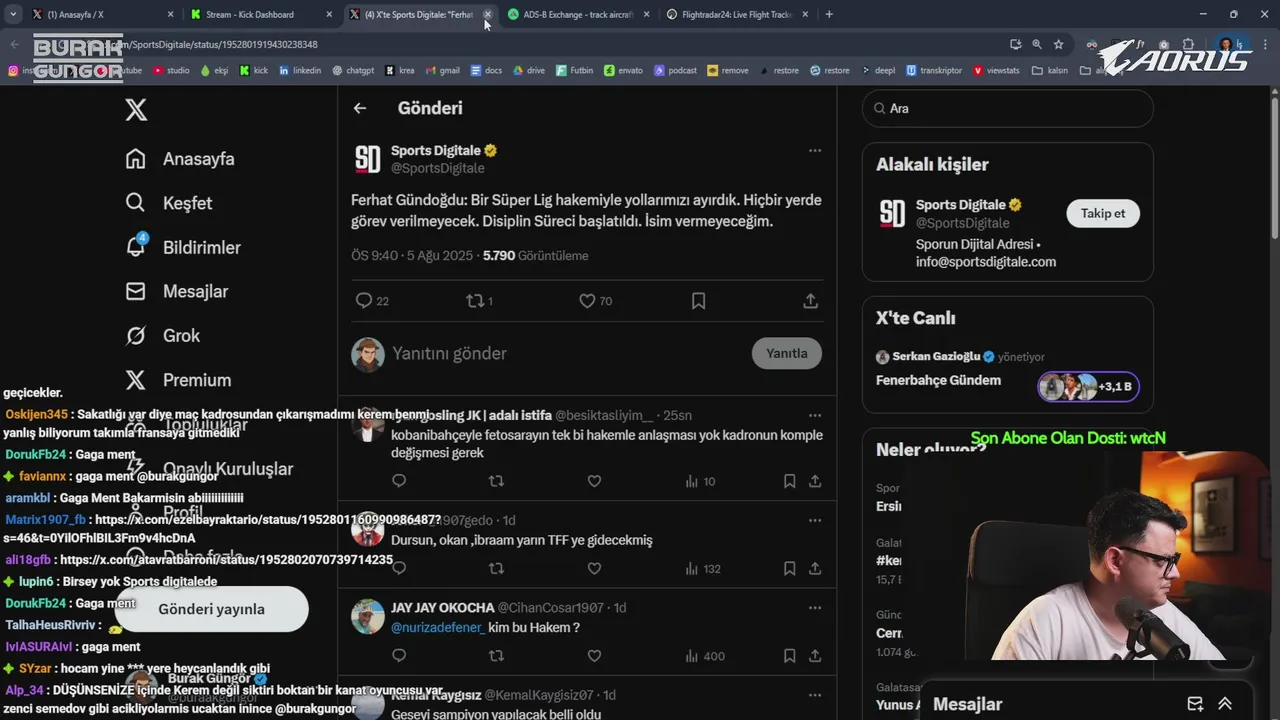
Task: Share the Sports Digitale post
Action: [x=811, y=301]
